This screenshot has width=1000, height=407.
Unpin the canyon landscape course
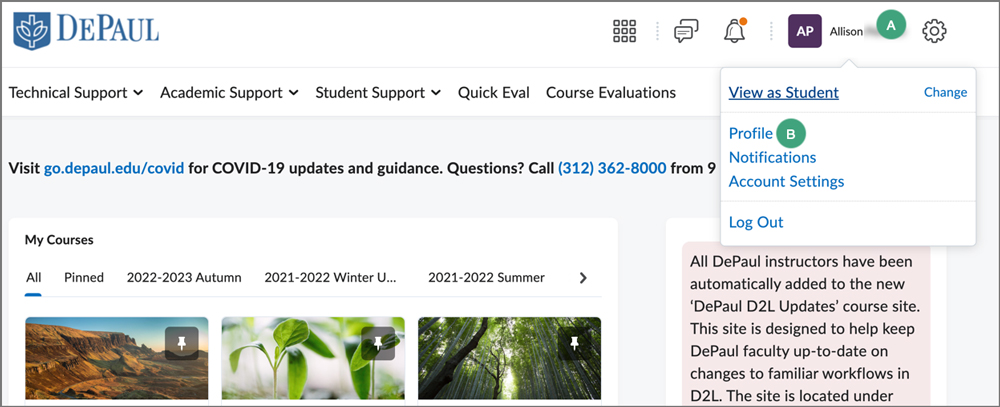182,343
